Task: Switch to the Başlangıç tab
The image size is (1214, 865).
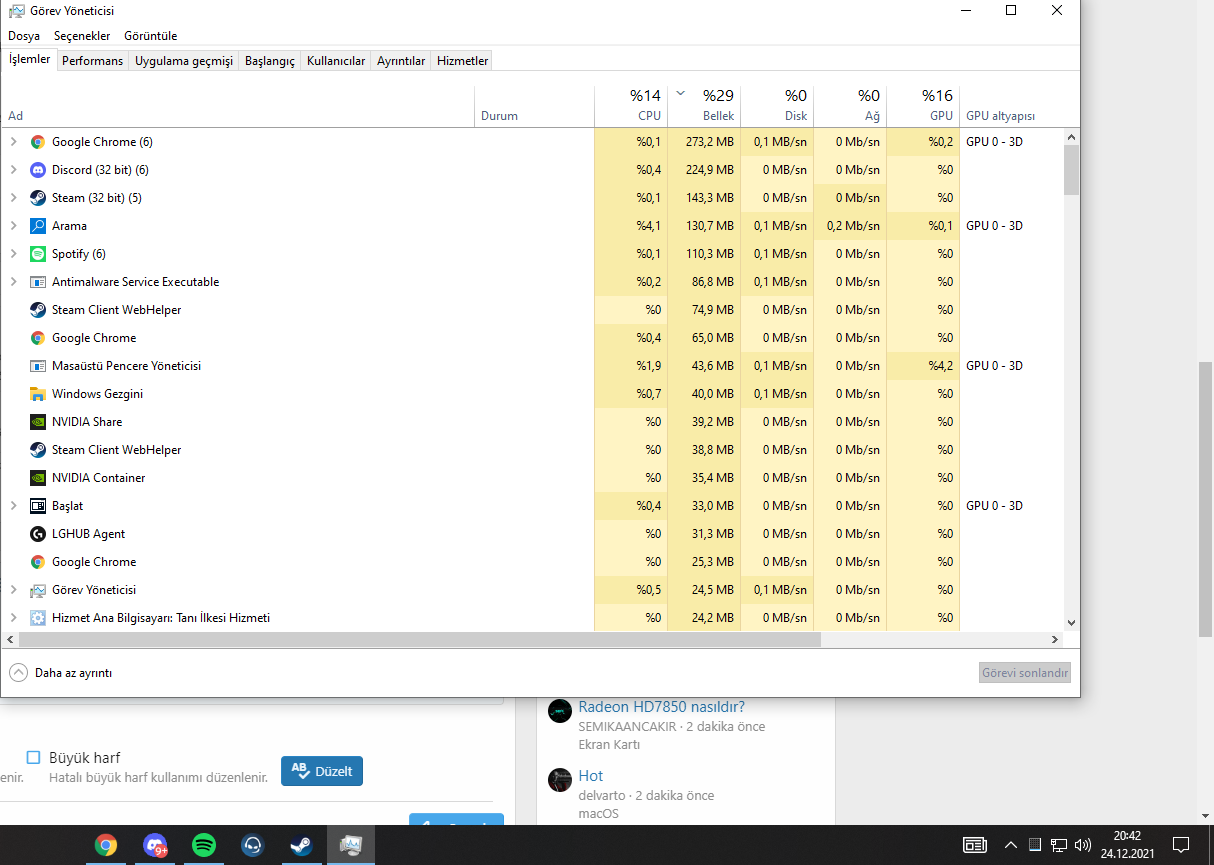Action: pos(270,61)
